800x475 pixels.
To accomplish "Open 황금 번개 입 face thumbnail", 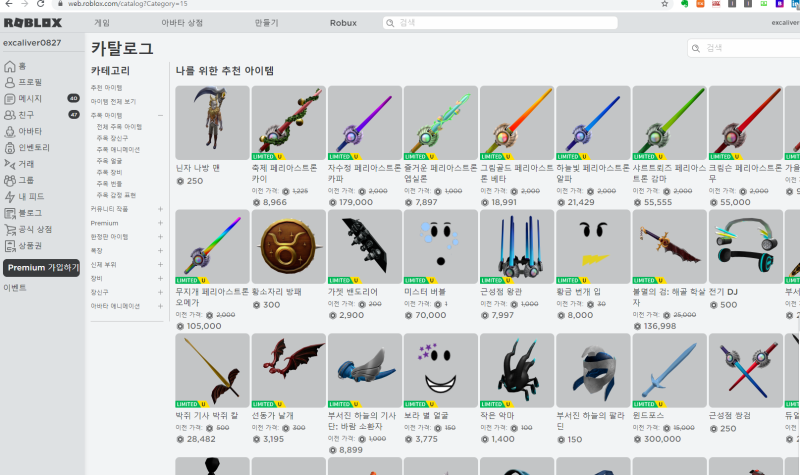I will (x=593, y=246).
